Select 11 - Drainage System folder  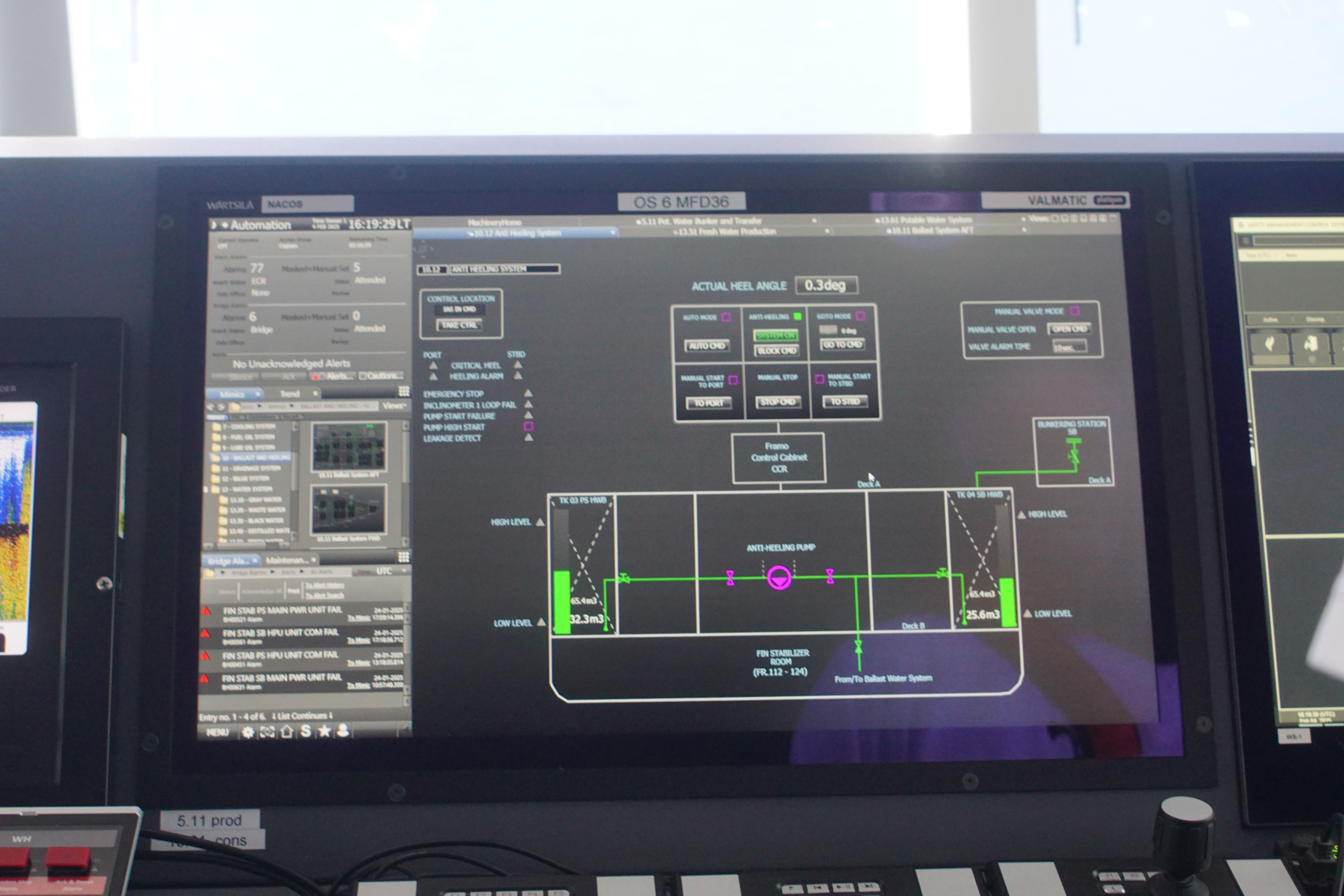pyautogui.click(x=246, y=468)
